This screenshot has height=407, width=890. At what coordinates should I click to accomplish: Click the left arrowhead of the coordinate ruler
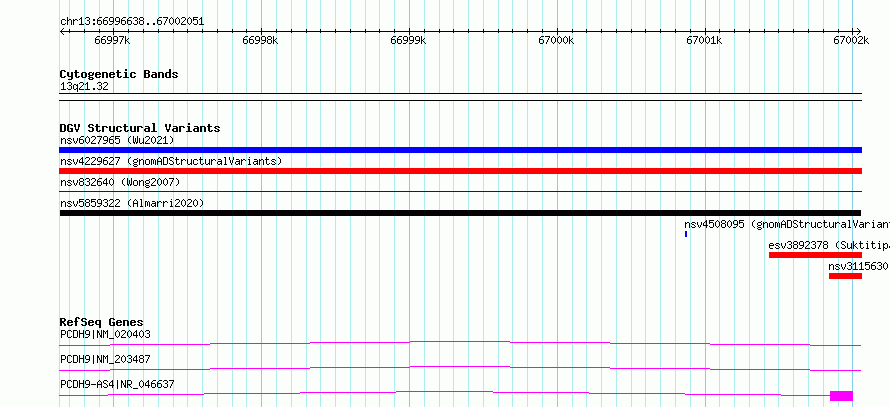tap(62, 32)
